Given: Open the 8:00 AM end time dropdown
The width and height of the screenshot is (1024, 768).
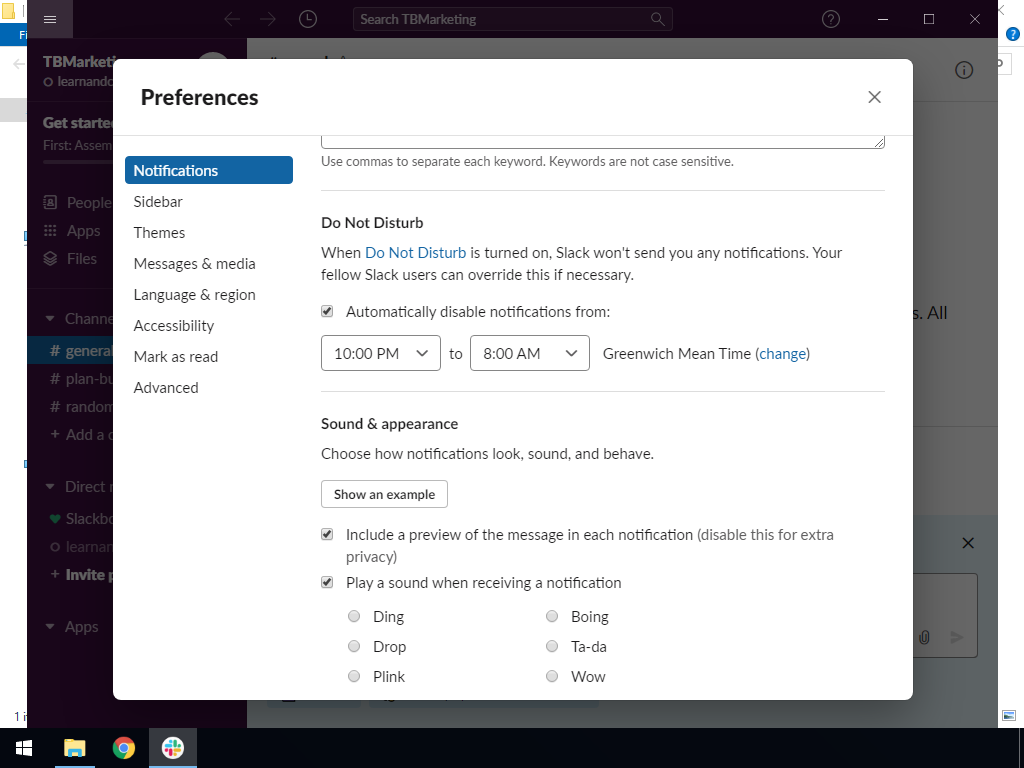Looking at the screenshot, I should [529, 353].
